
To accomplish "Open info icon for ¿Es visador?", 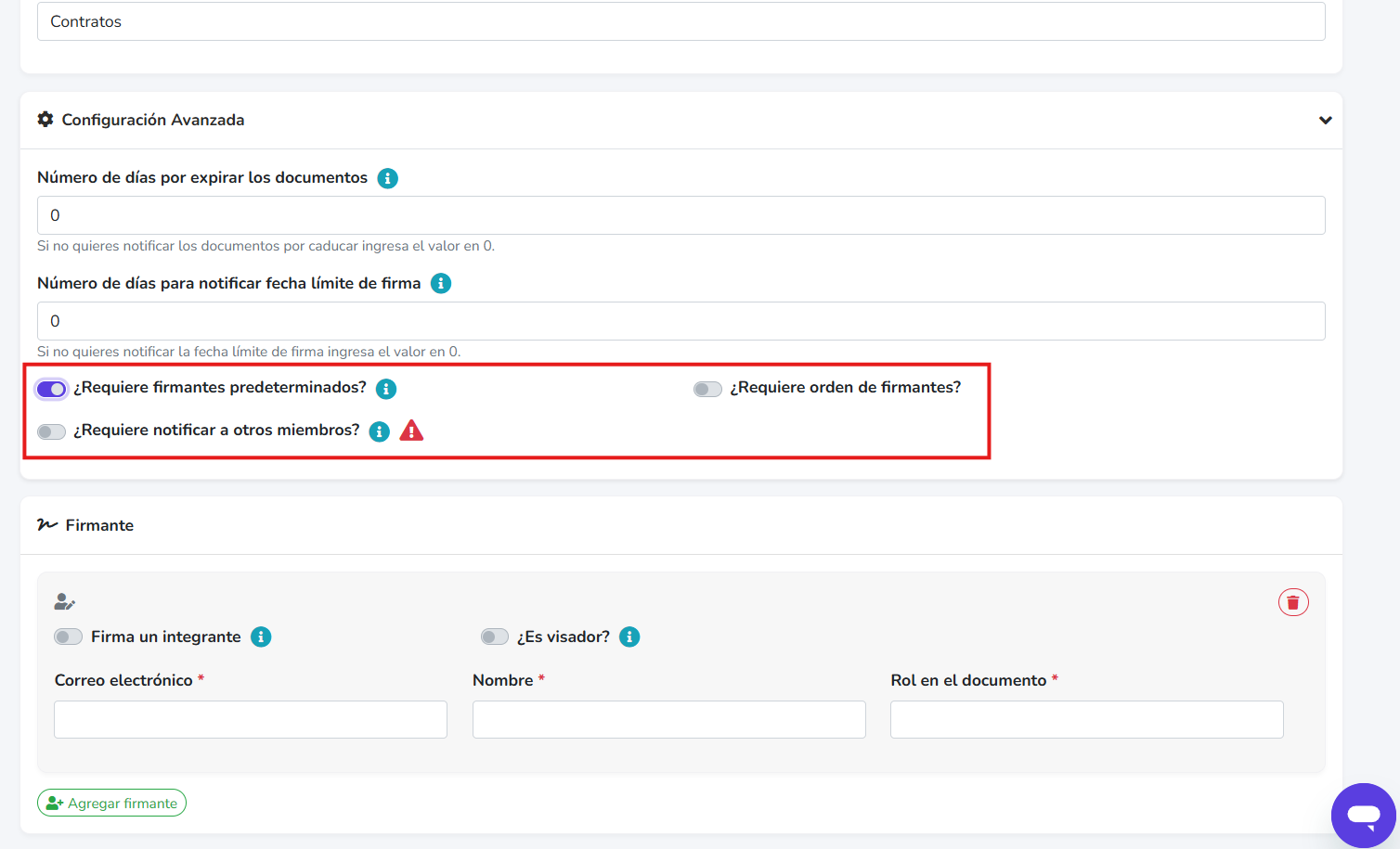I will pyautogui.click(x=629, y=637).
